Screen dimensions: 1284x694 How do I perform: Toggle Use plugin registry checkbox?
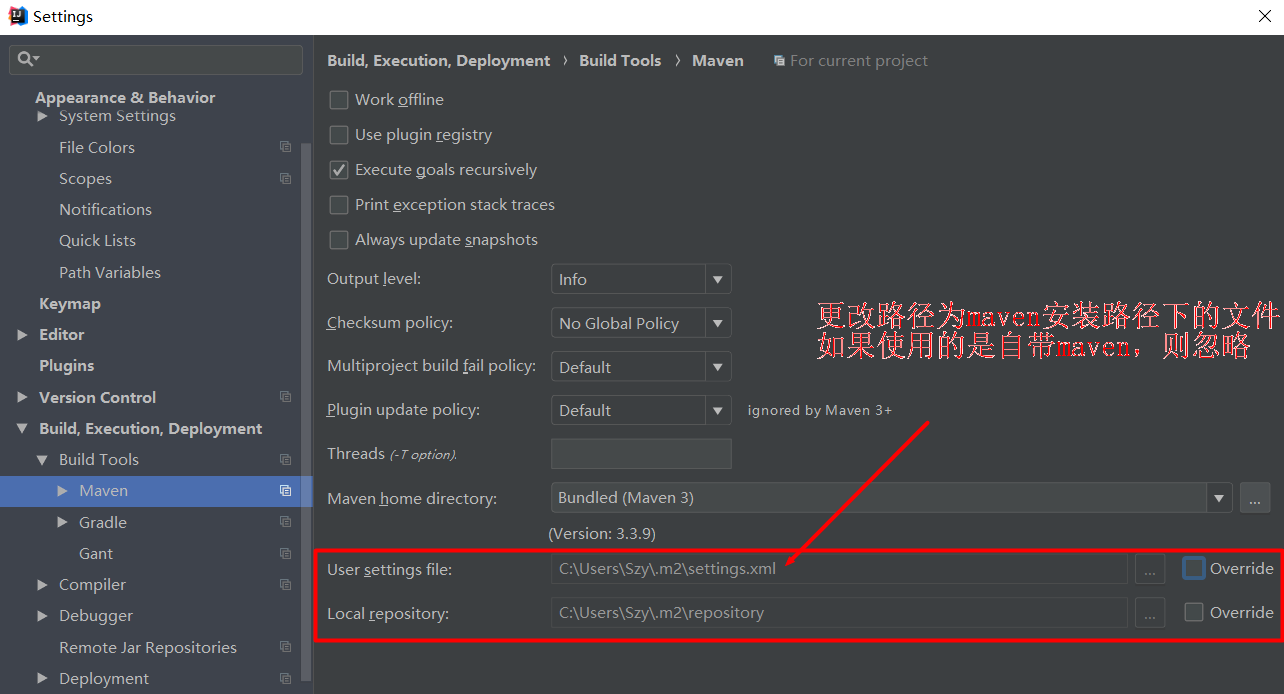(339, 135)
